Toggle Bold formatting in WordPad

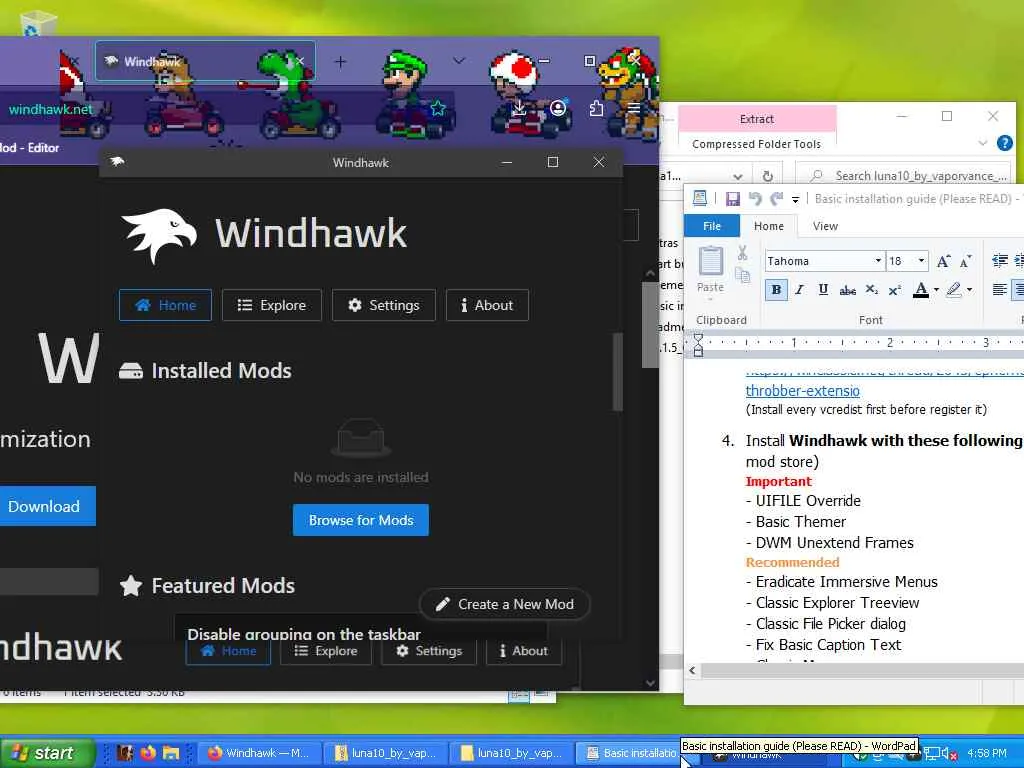pos(776,290)
